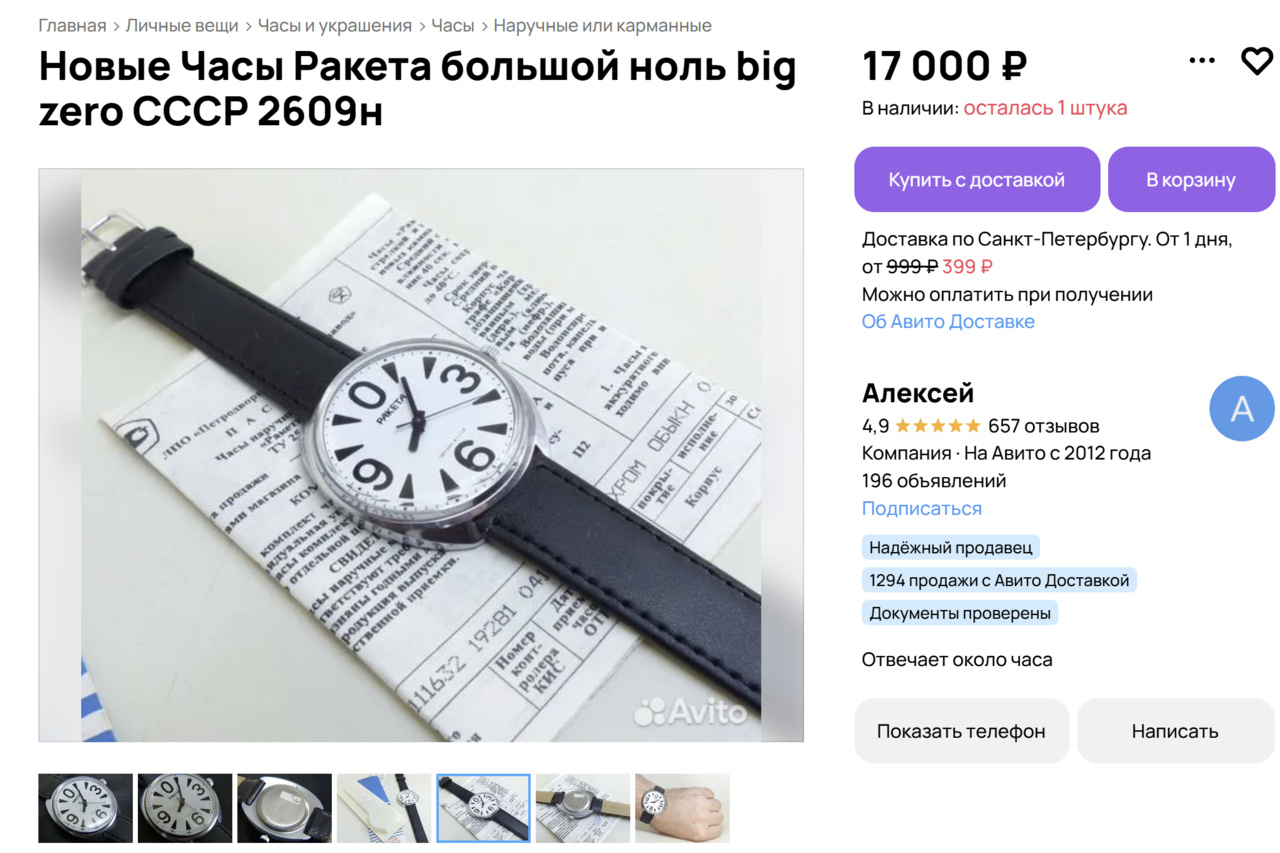Open the three-dots more options menu
Image resolution: width=1280 pixels, height=853 pixels.
click(x=1202, y=61)
